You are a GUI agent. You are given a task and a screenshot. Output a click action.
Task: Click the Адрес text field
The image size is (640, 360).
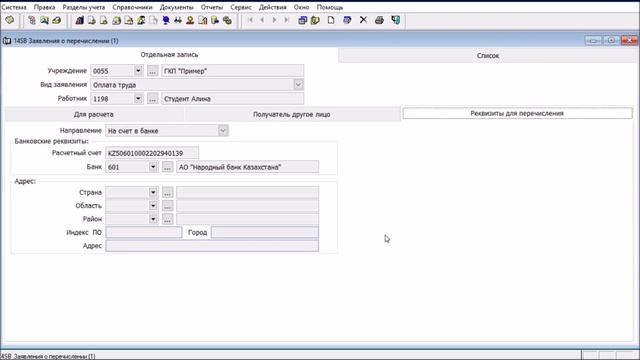[x=212, y=246]
